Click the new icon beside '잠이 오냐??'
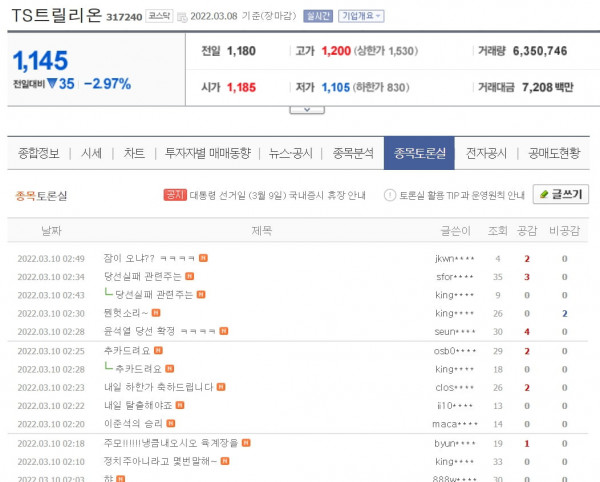Viewport: 600px width, 482px height. 204,258
